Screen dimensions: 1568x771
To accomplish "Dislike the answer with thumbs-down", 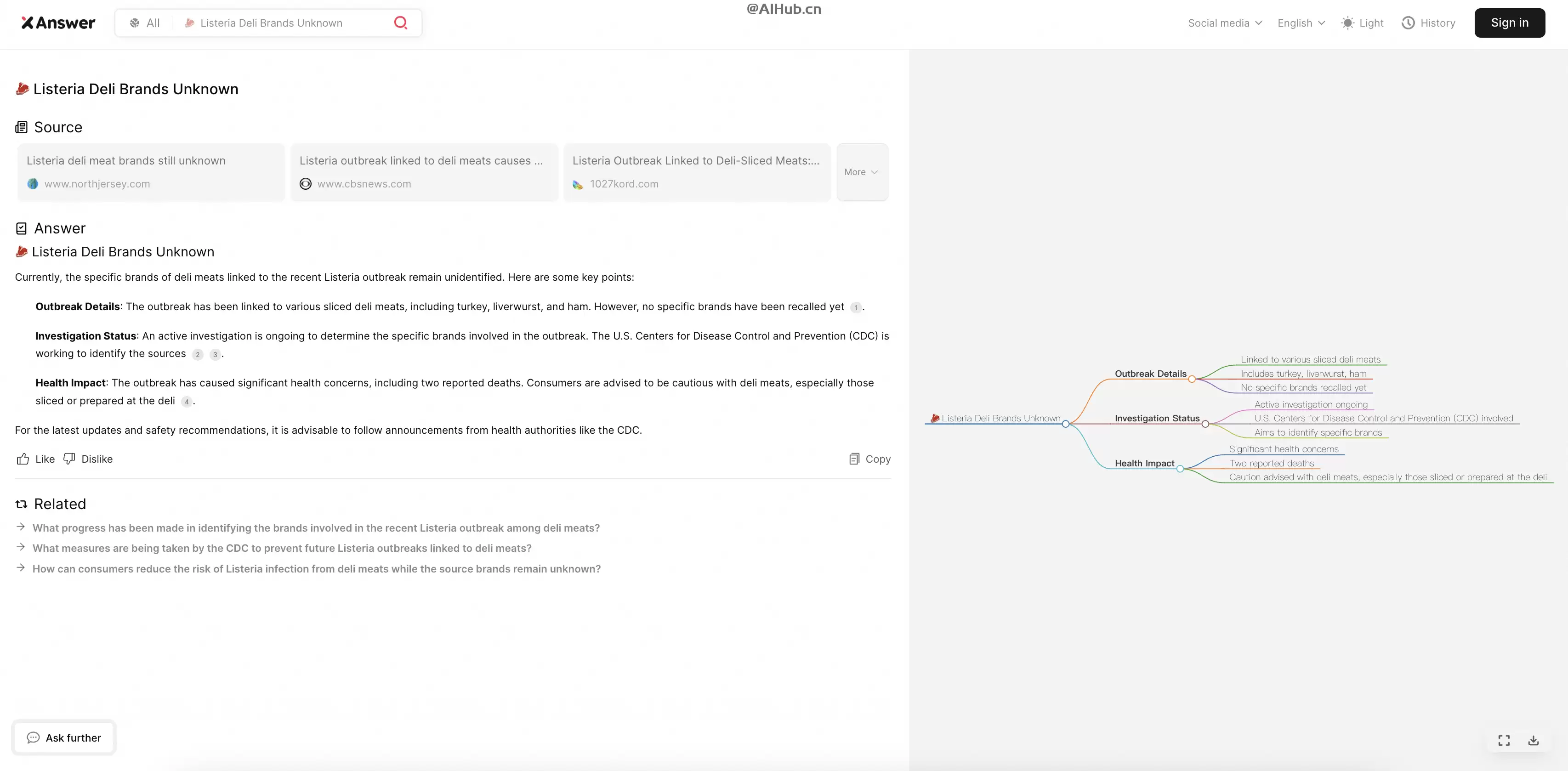I will pos(88,459).
